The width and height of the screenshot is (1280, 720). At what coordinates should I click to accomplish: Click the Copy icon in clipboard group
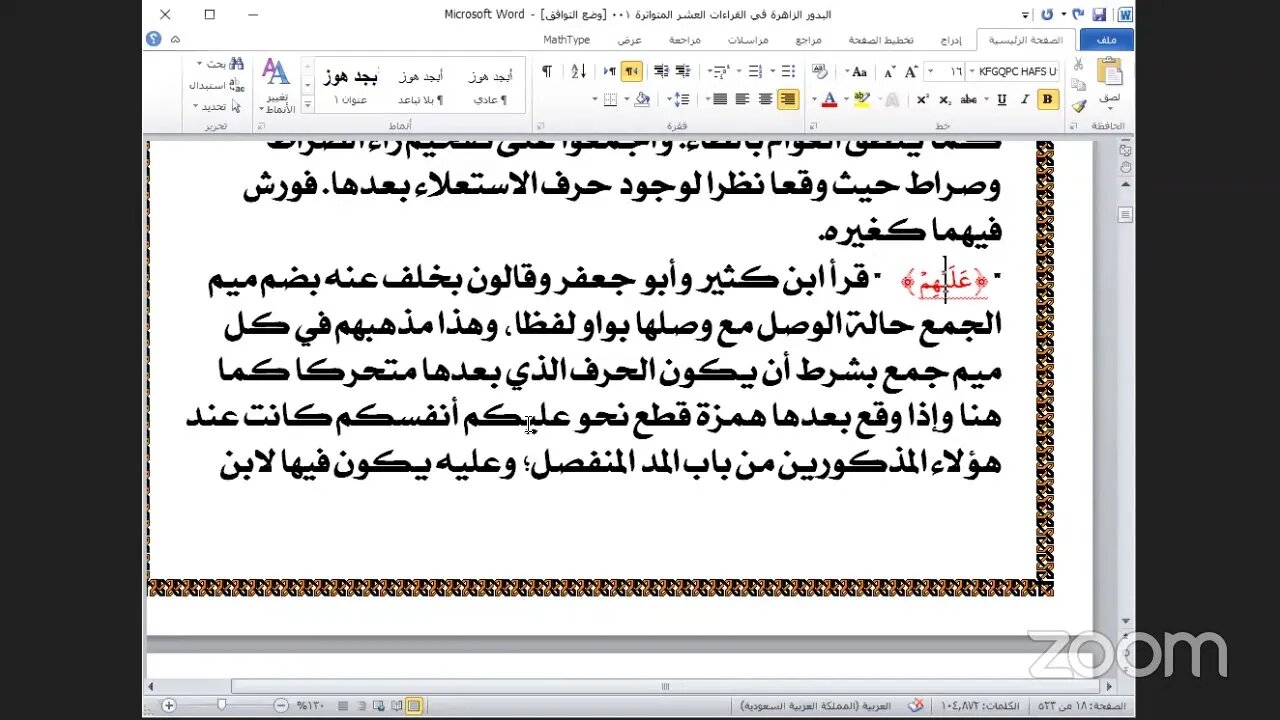point(1078,84)
